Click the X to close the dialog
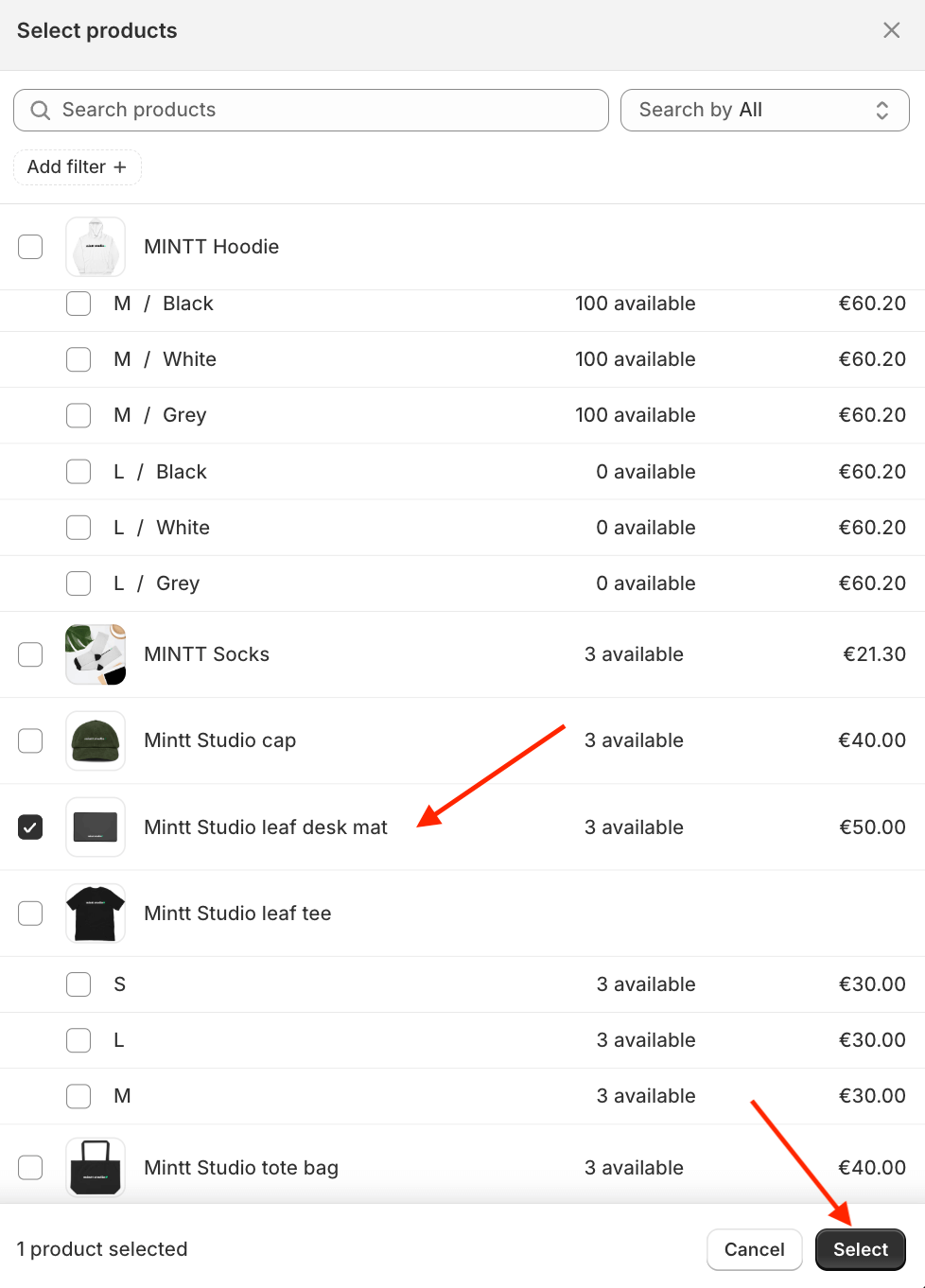 click(x=891, y=29)
